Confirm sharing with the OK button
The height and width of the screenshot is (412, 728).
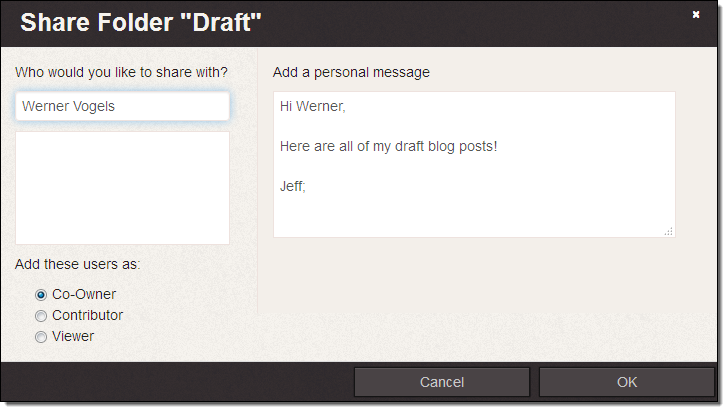tap(626, 382)
